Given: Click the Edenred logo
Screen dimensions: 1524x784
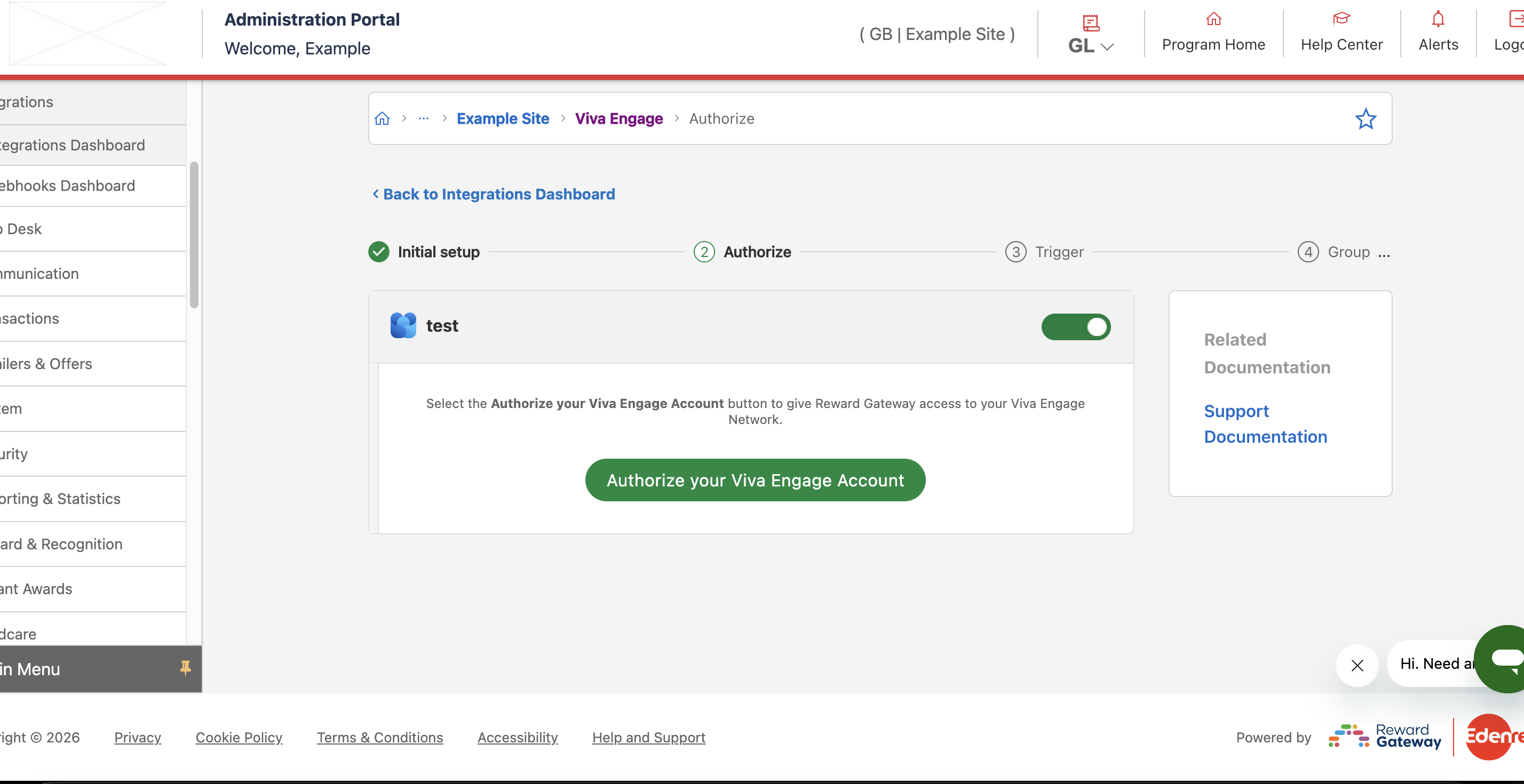Looking at the screenshot, I should point(1495,736).
